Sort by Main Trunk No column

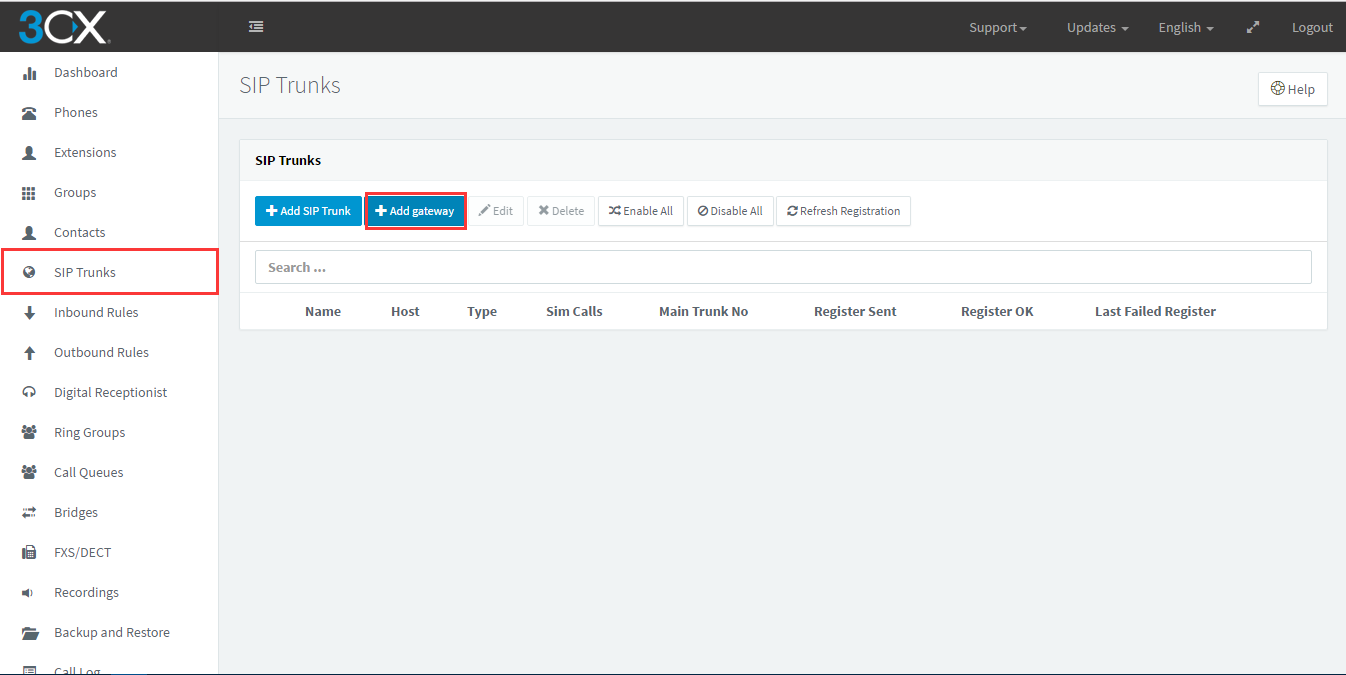click(x=703, y=312)
